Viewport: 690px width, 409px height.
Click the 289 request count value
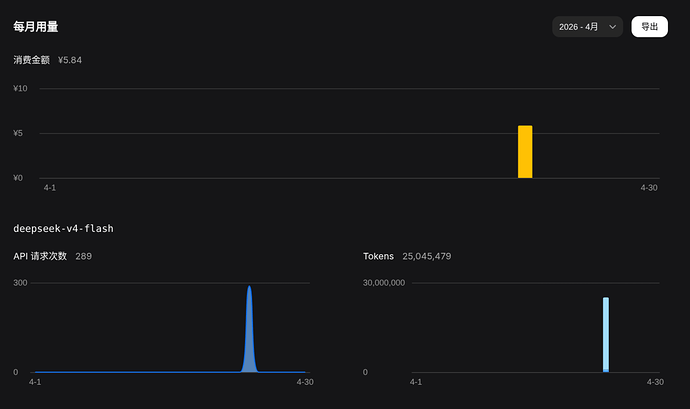coord(84,256)
